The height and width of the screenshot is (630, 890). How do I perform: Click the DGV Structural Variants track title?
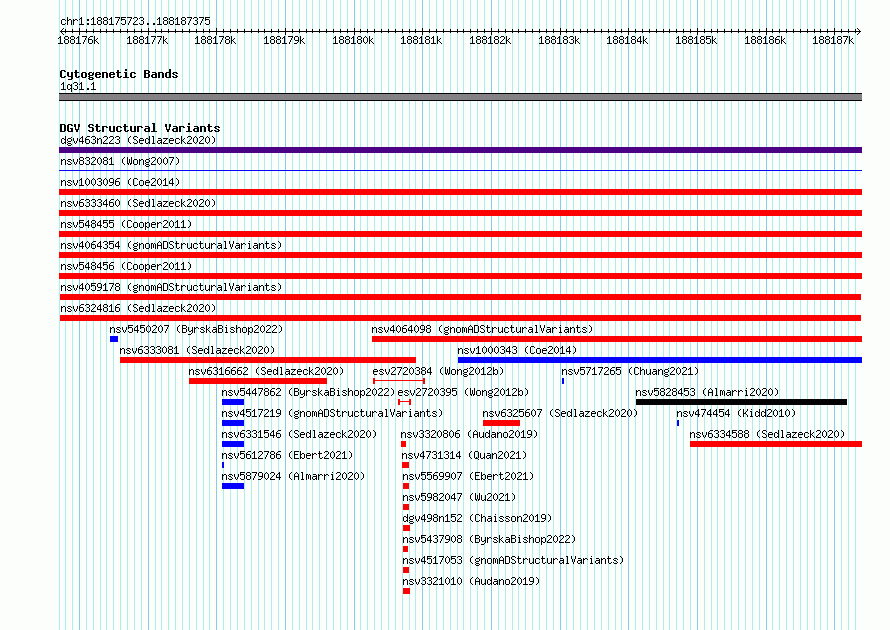coord(140,128)
